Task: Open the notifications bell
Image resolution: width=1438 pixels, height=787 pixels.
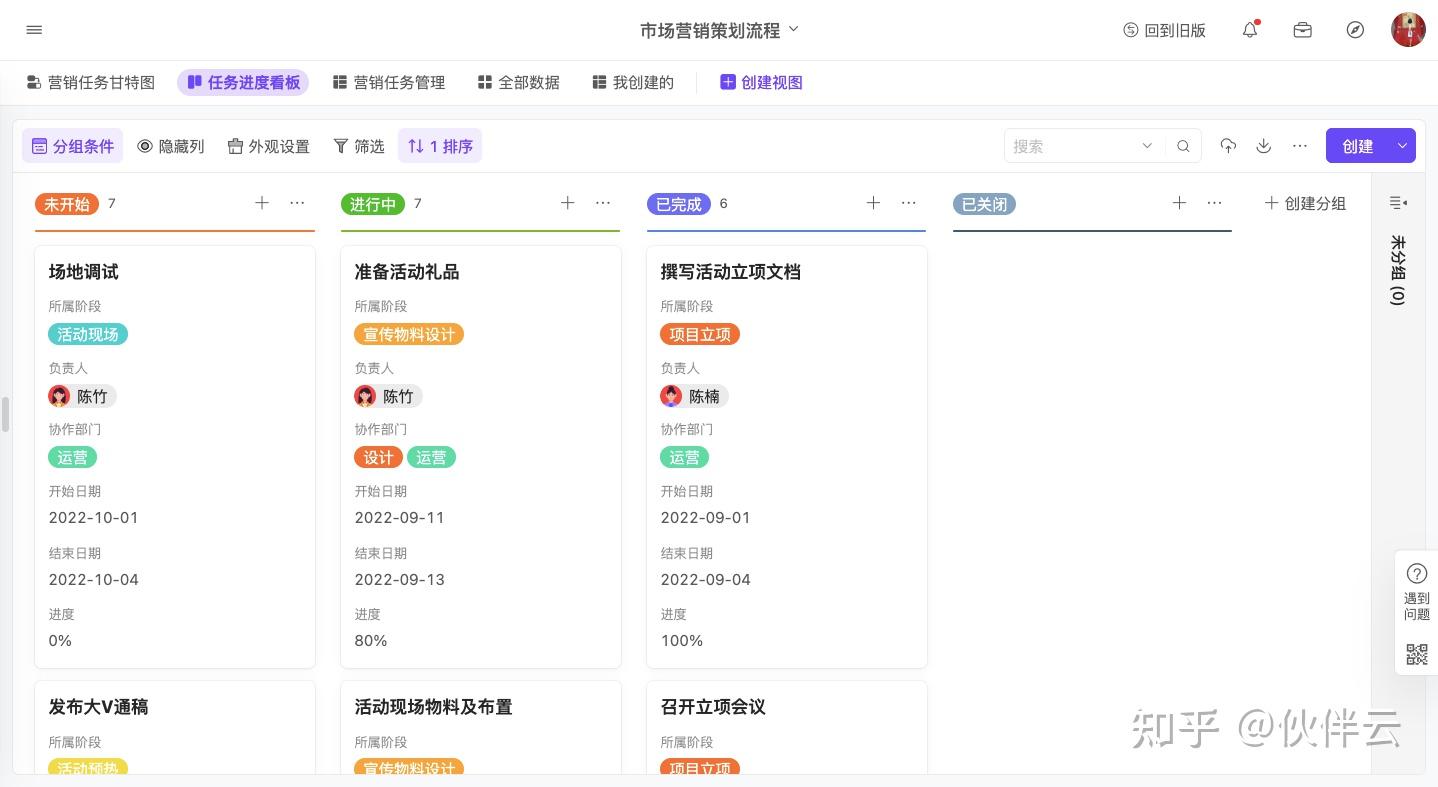Action: click(x=1250, y=30)
